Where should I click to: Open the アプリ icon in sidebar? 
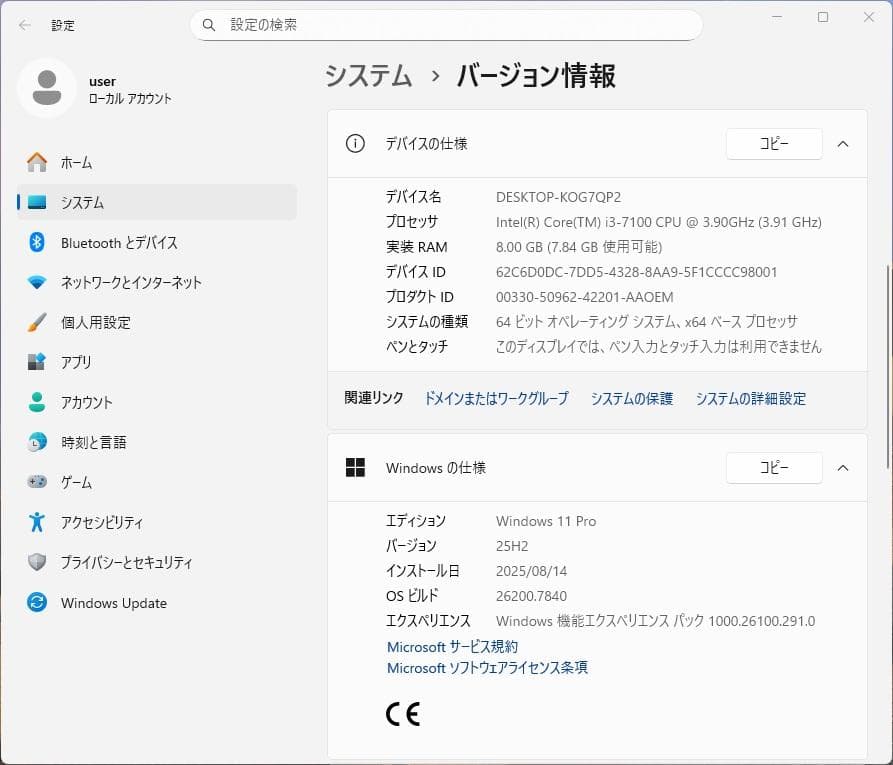(x=38, y=362)
